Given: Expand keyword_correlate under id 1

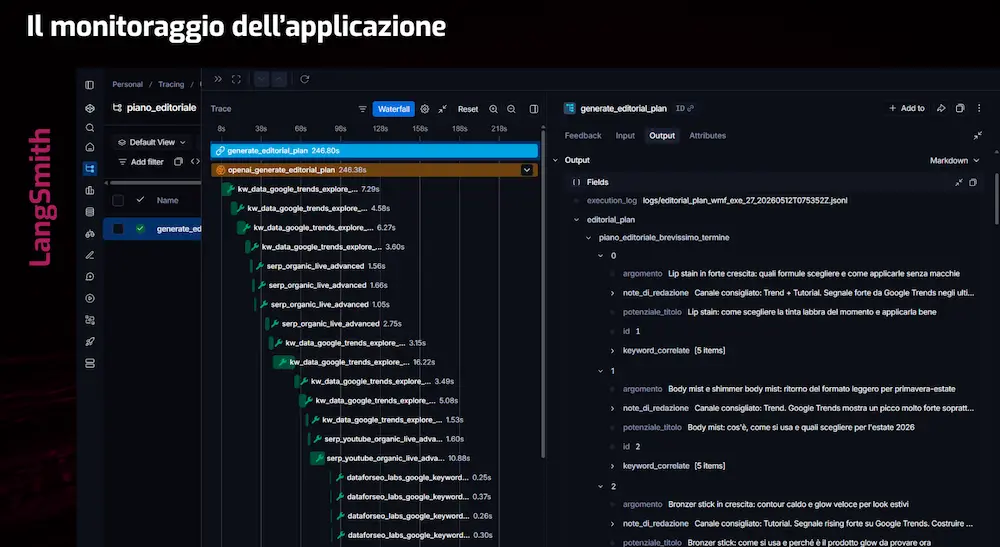Looking at the screenshot, I should 613,351.
